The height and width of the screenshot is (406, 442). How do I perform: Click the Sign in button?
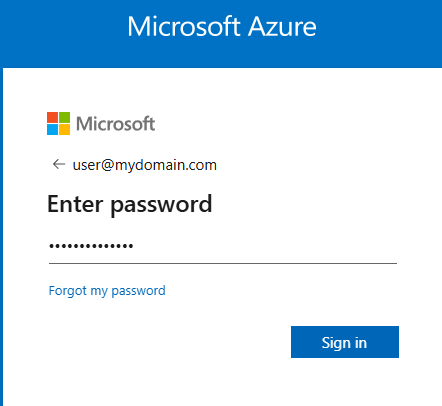tap(345, 342)
